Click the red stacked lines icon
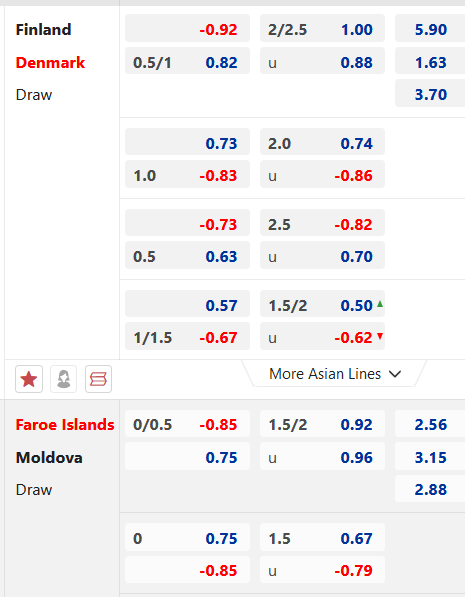 click(98, 379)
